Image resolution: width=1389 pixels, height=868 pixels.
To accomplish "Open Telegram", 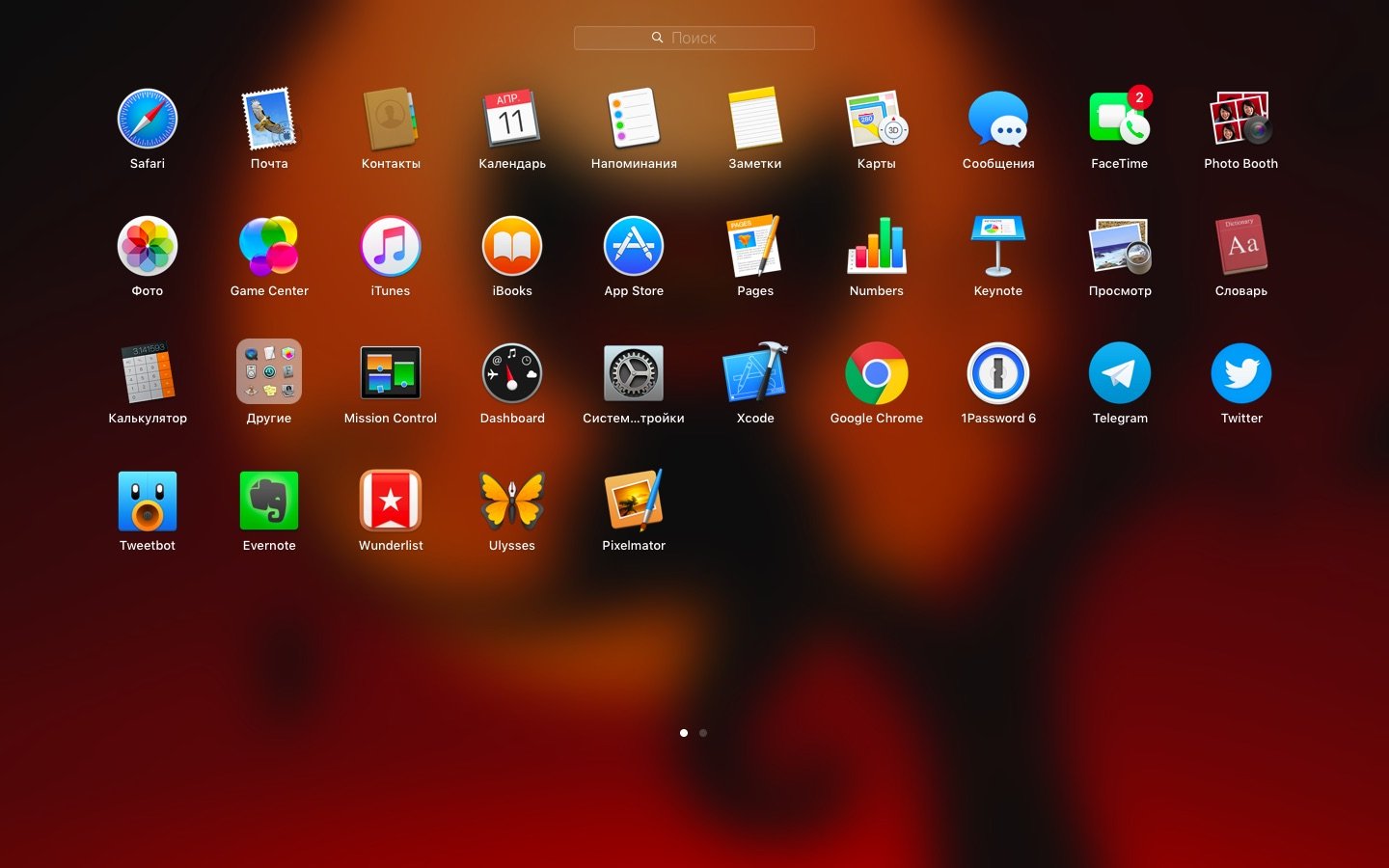I will point(1120,374).
